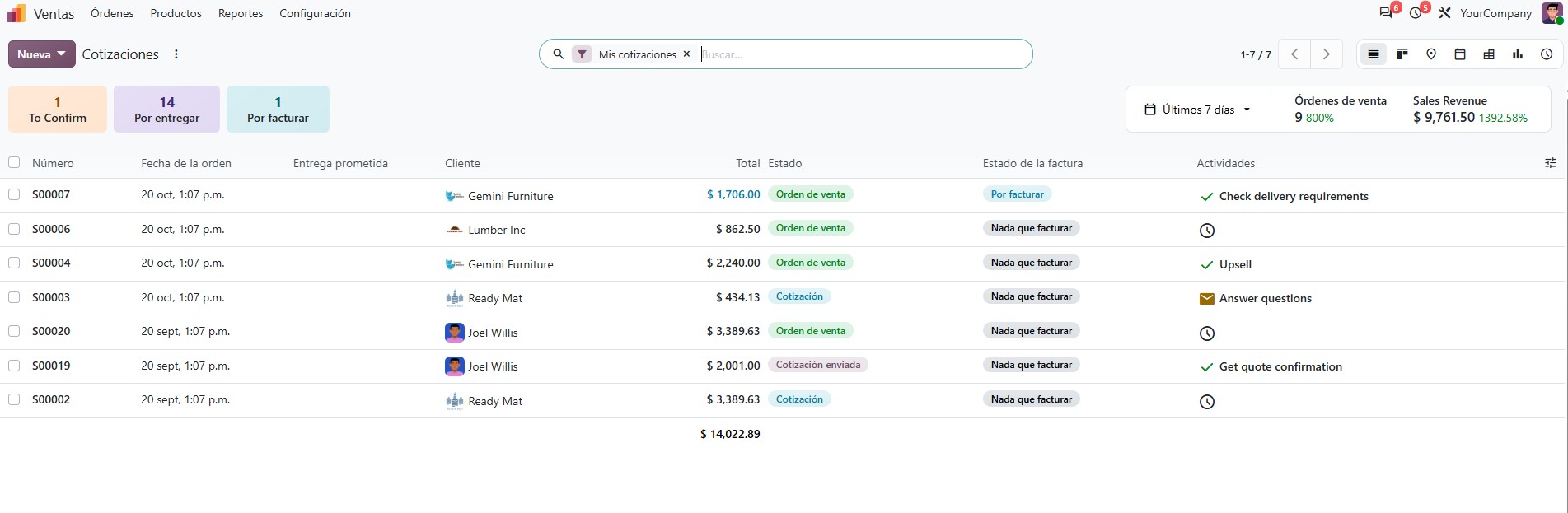Image resolution: width=1568 pixels, height=513 pixels.
Task: Go to next page of records
Action: click(x=1327, y=54)
